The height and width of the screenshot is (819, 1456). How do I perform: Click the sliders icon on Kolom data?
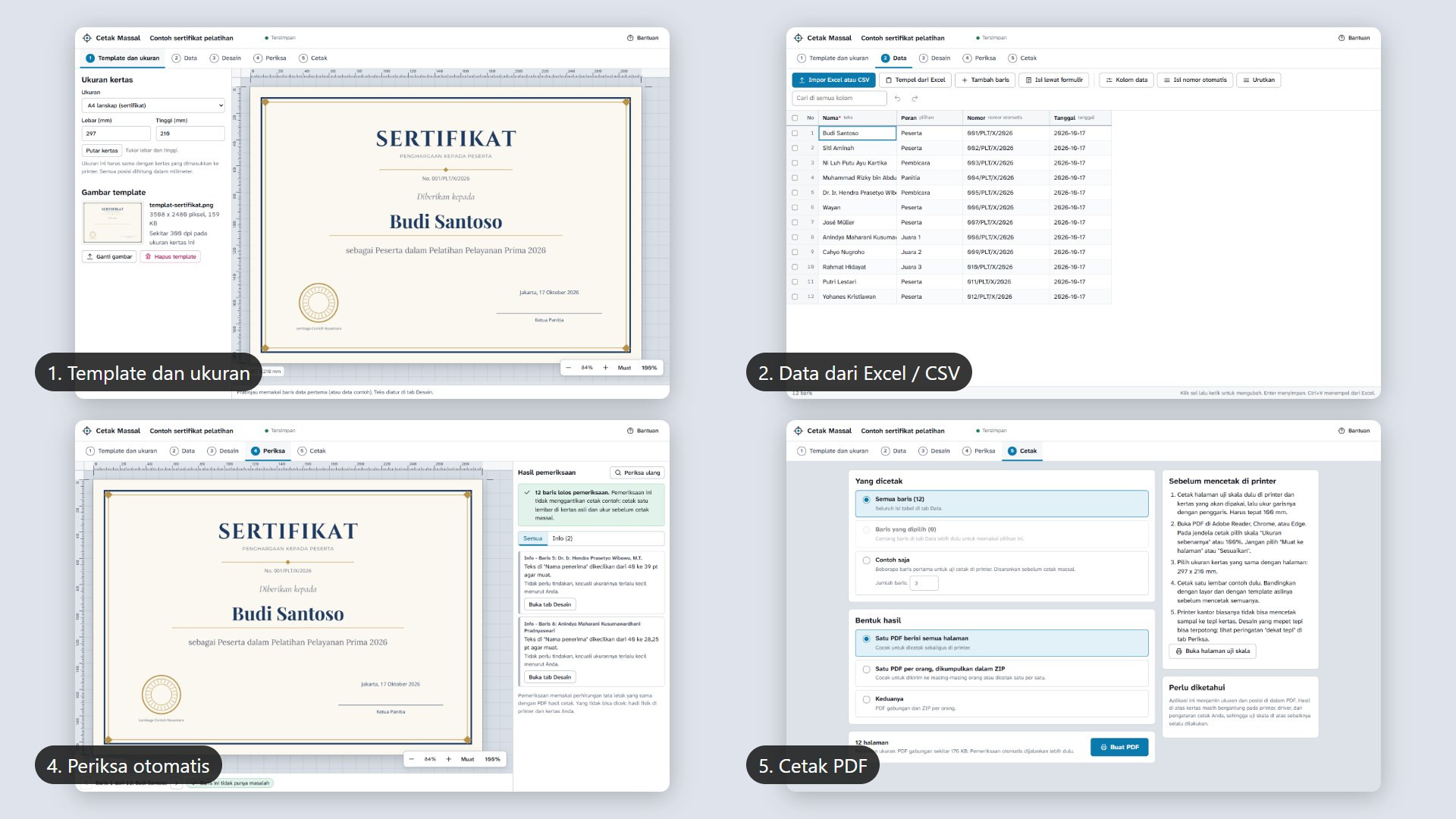[1109, 80]
